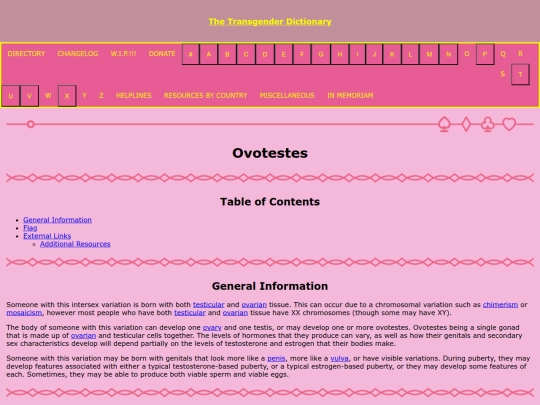Screen dimensions: 540x405
Task: Open the DONATE nav item
Action: click(x=162, y=54)
